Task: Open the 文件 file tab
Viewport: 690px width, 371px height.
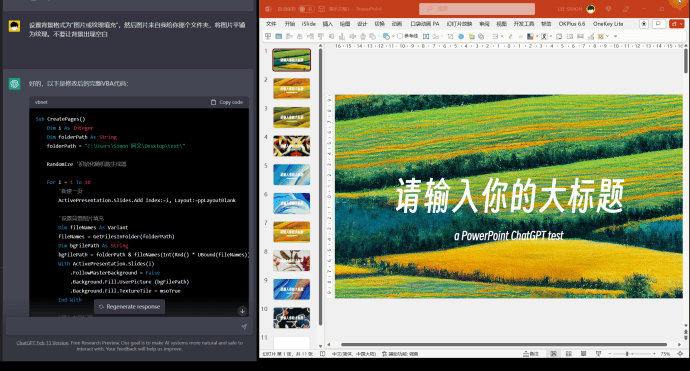Action: [x=271, y=24]
